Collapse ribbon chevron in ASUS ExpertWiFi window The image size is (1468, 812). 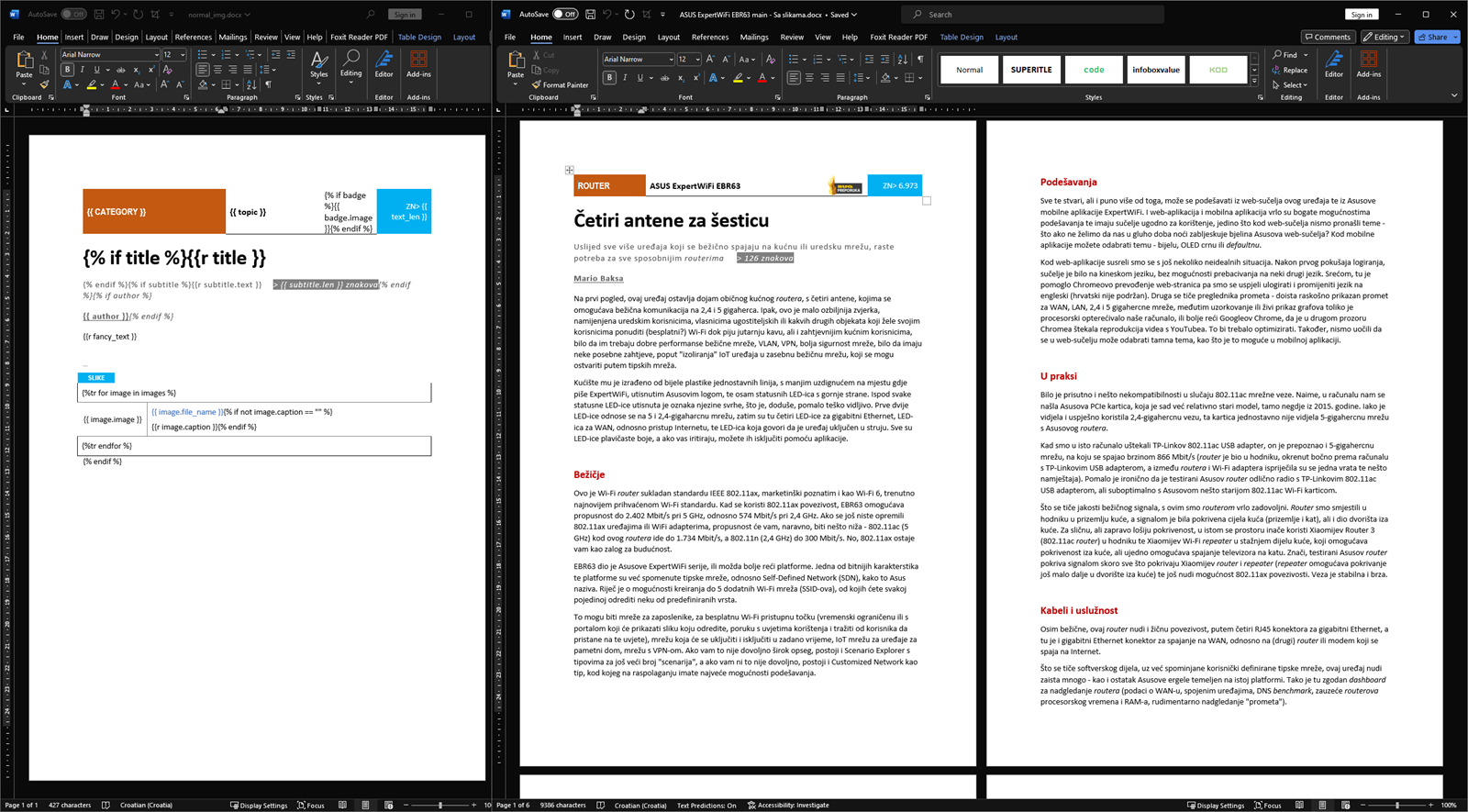click(1453, 95)
